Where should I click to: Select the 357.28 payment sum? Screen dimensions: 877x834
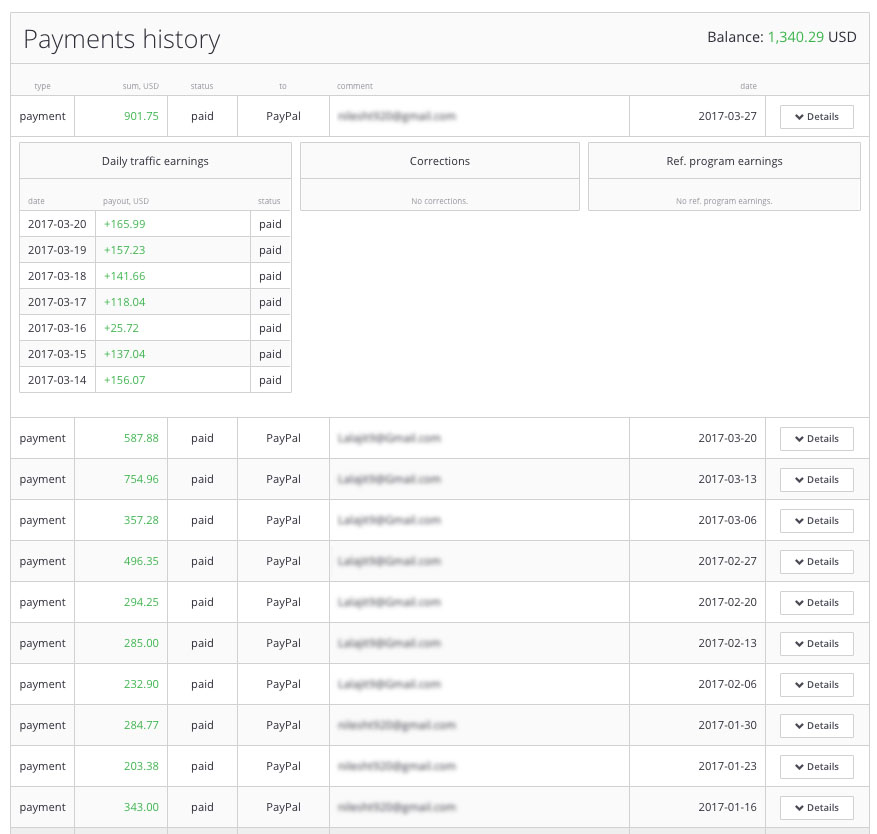141,520
